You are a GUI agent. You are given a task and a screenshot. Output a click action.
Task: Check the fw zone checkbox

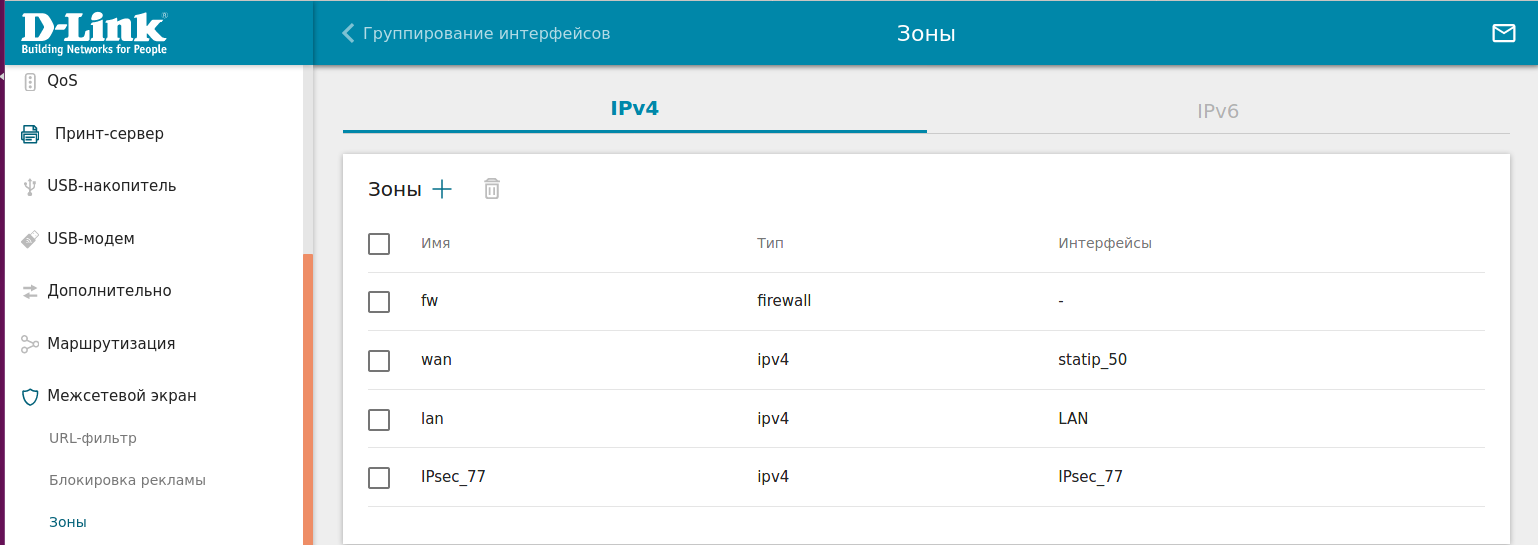click(x=379, y=301)
